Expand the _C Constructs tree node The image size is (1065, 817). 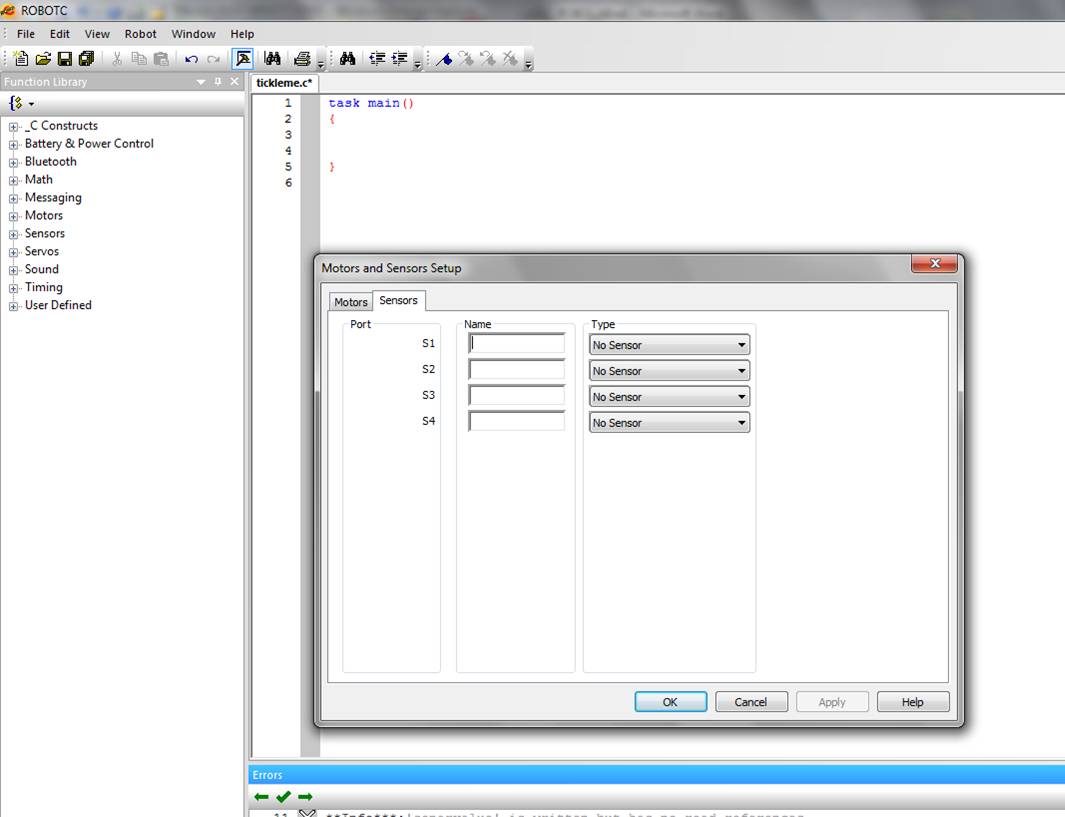coord(13,126)
